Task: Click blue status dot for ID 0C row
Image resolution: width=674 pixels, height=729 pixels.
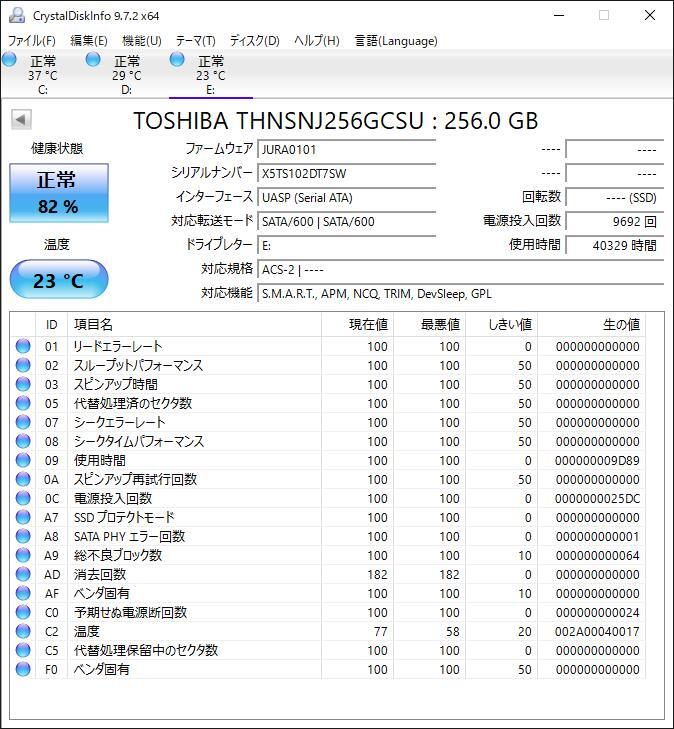Action: tap(23, 498)
